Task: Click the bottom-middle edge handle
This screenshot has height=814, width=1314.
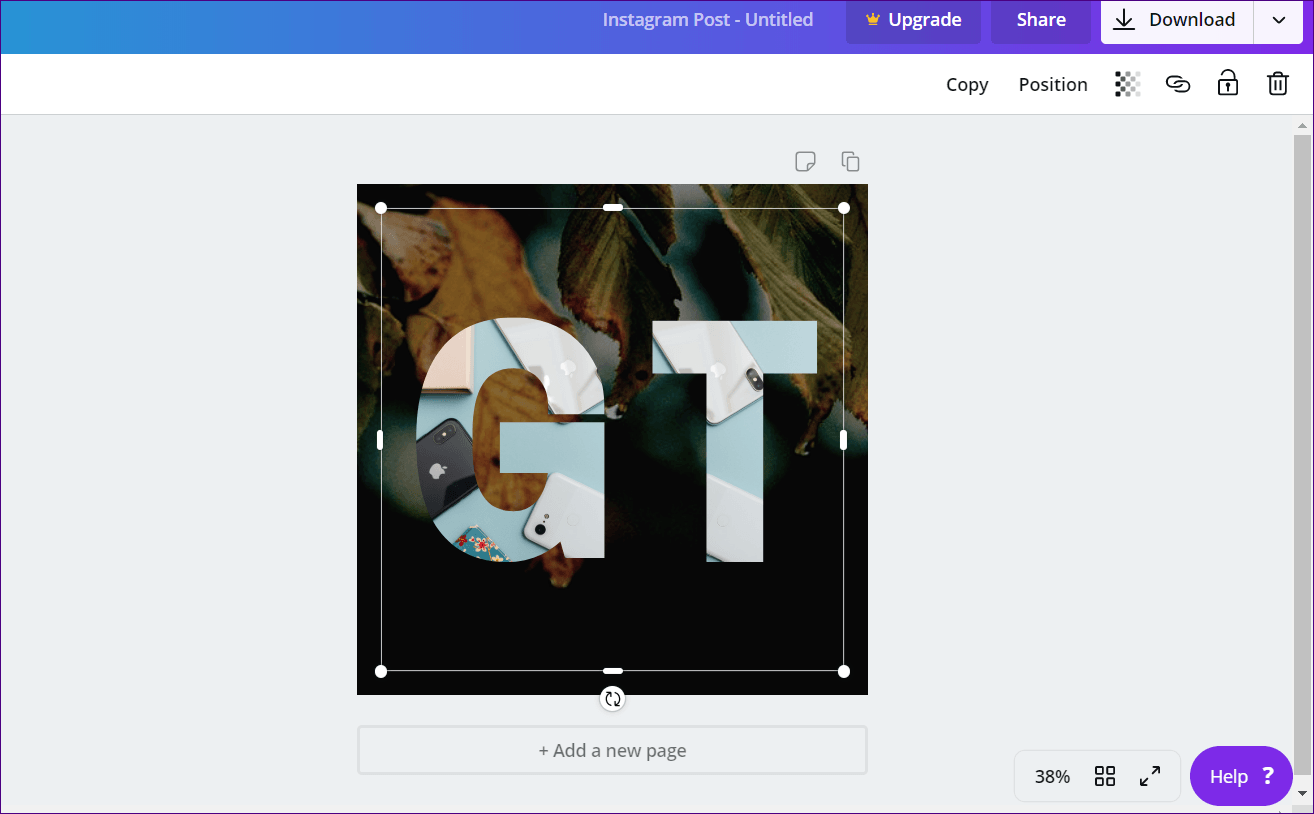Action: click(613, 671)
